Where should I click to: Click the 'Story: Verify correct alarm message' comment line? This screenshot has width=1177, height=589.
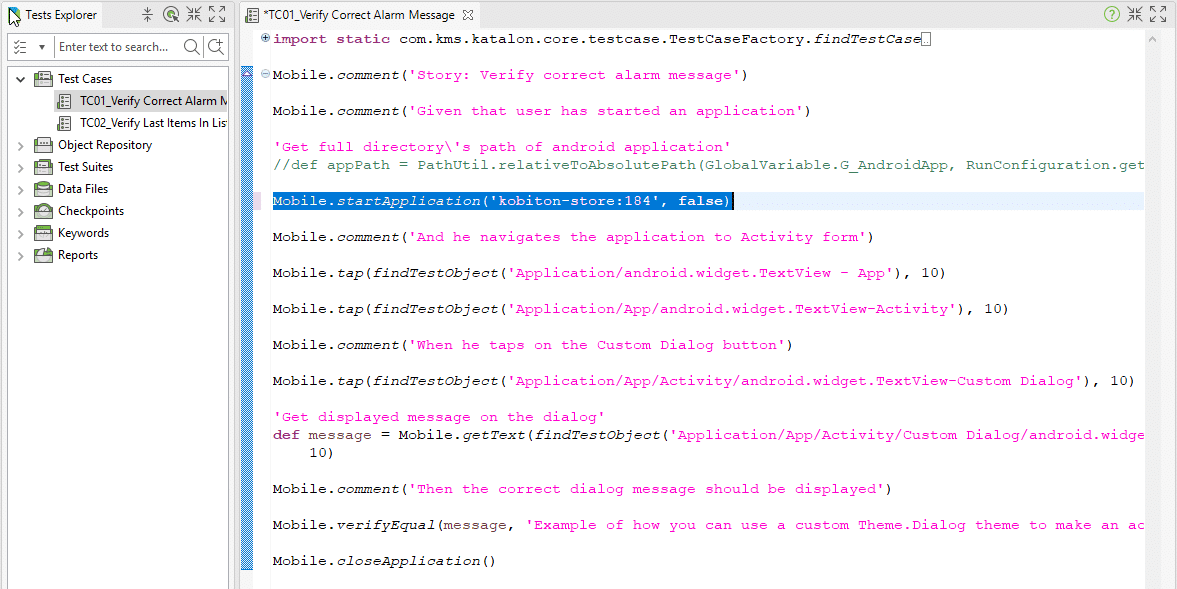(x=510, y=75)
